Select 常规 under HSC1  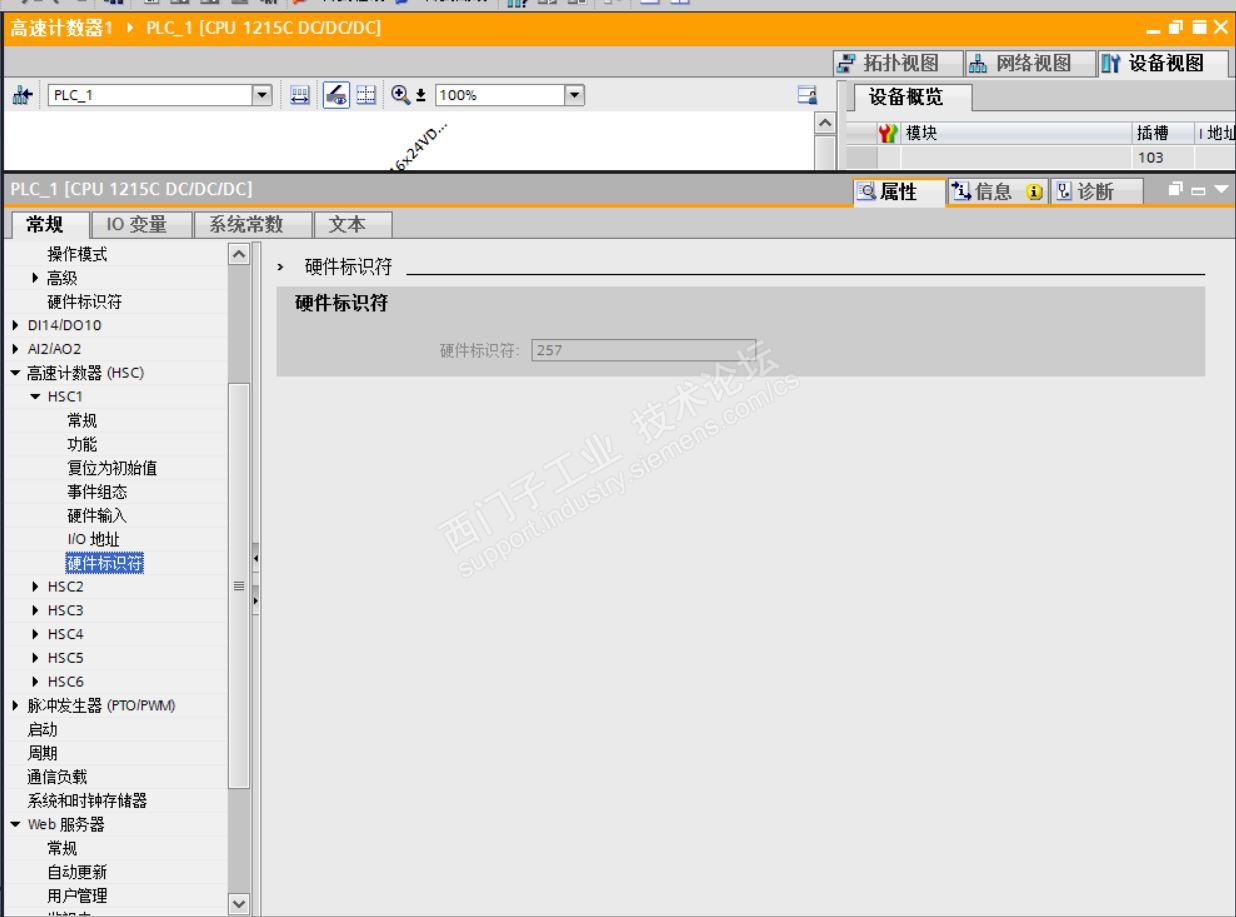pos(82,420)
